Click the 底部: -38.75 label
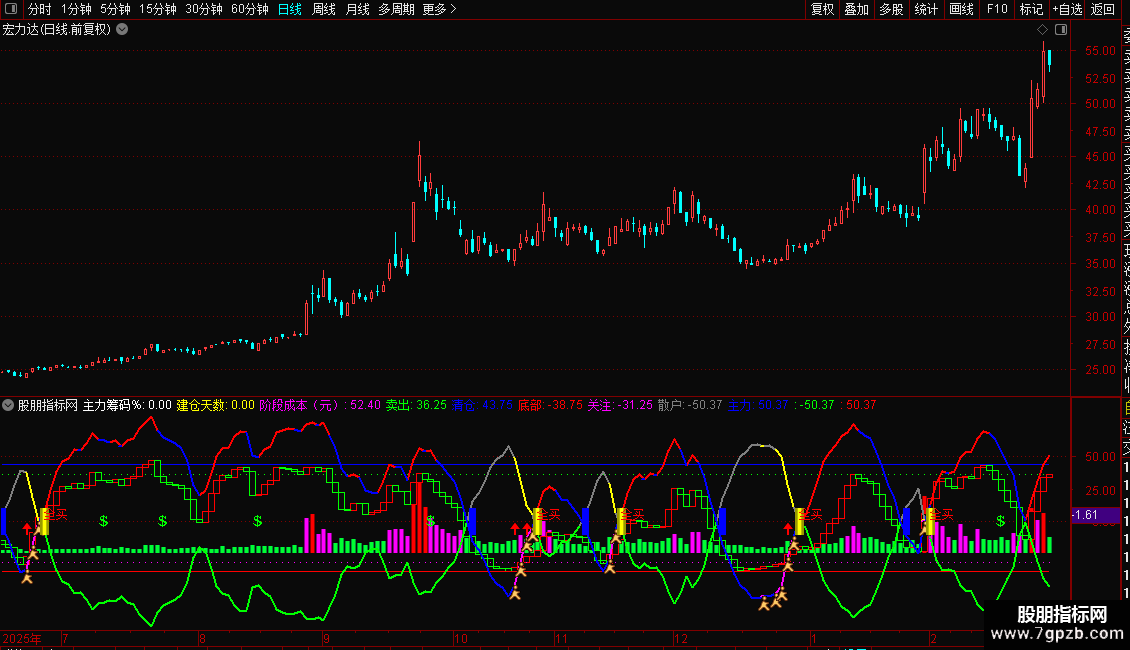The height and width of the screenshot is (650, 1130). pyautogui.click(x=550, y=405)
